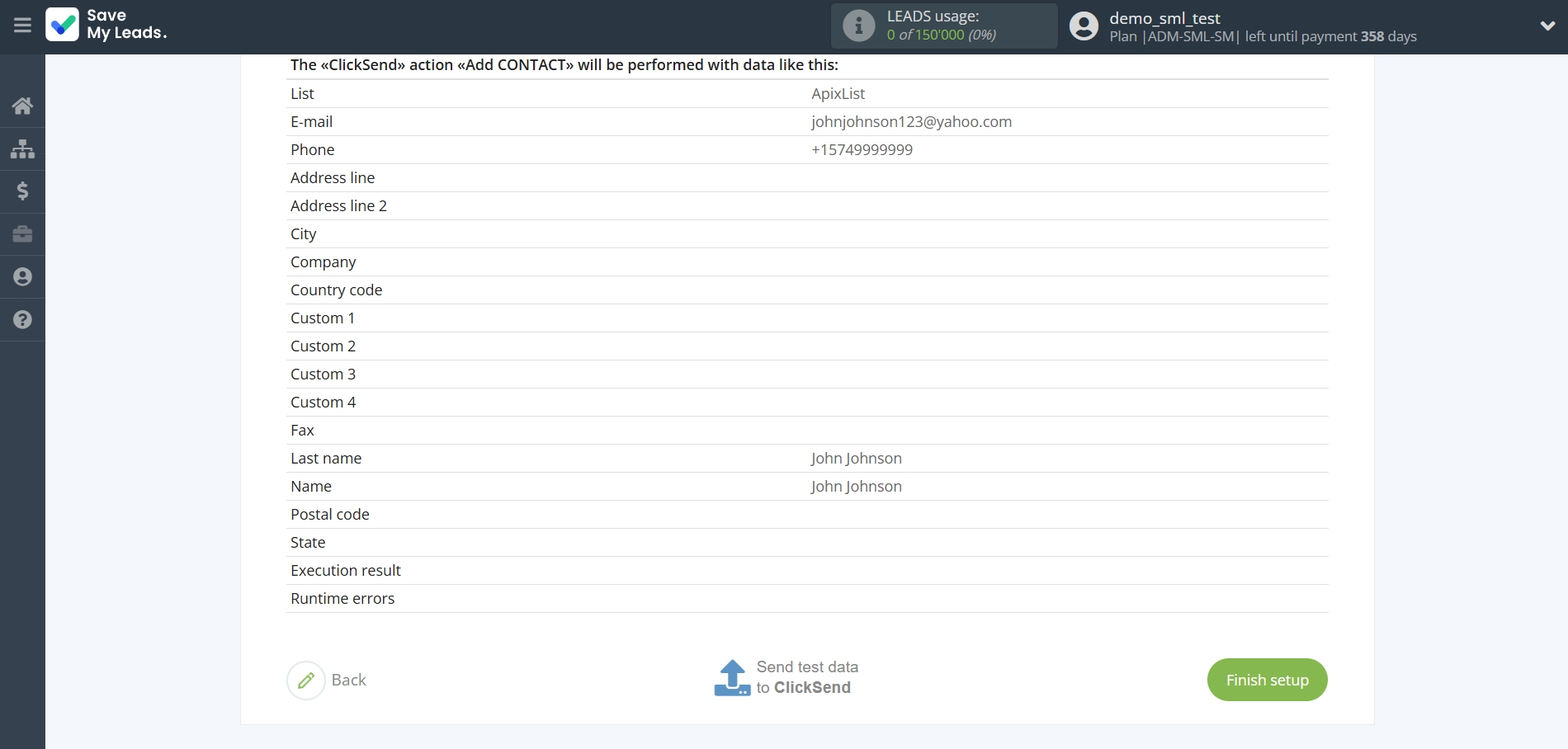
Task: Open the hamburger menu
Action: [22, 26]
